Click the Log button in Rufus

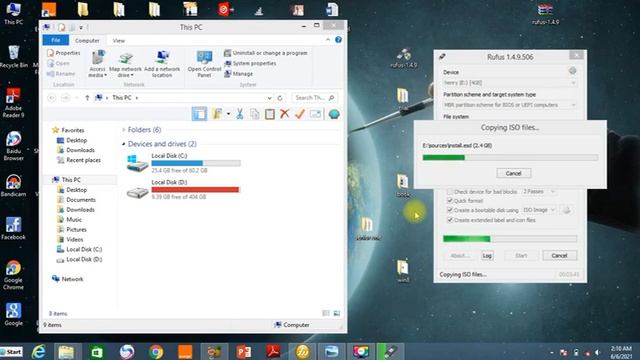487,256
